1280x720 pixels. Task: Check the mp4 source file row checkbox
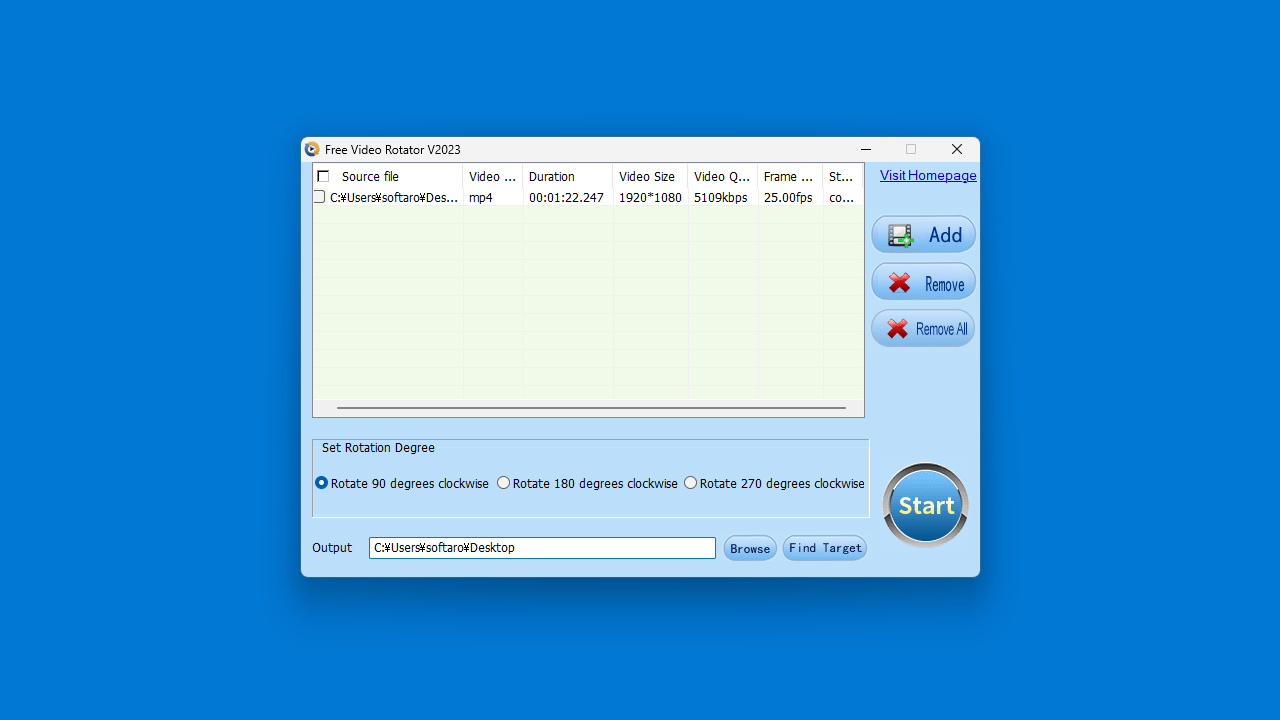320,197
